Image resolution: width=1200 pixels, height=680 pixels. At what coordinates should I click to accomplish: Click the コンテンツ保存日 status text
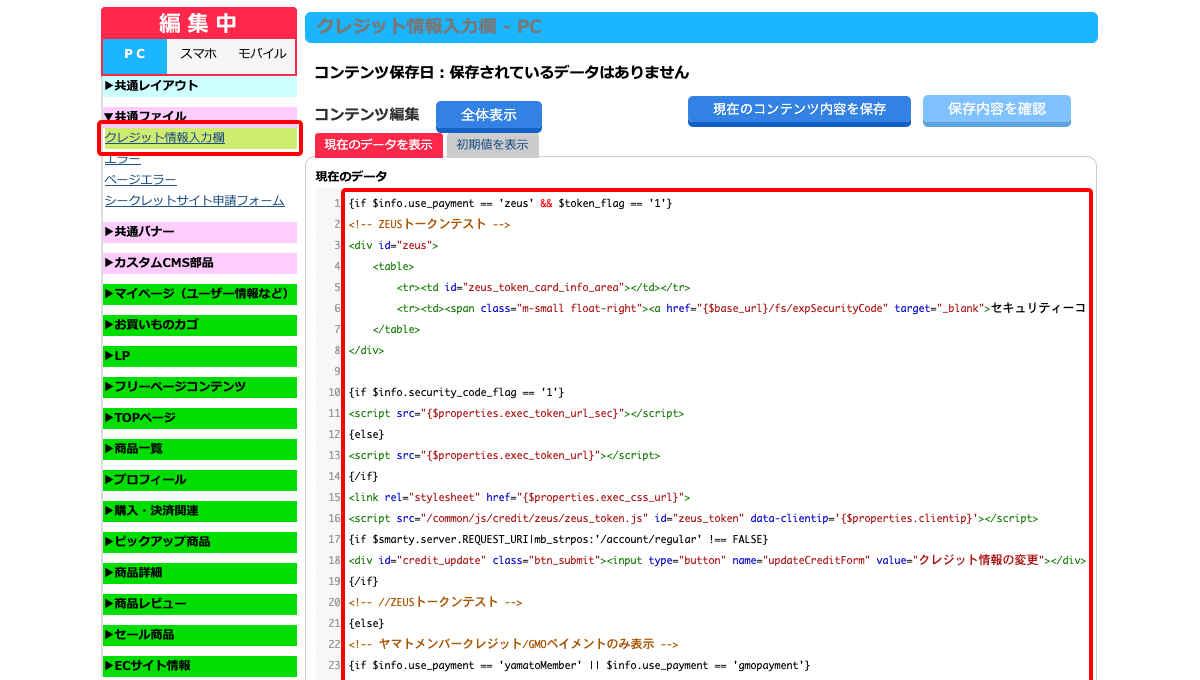click(502, 72)
